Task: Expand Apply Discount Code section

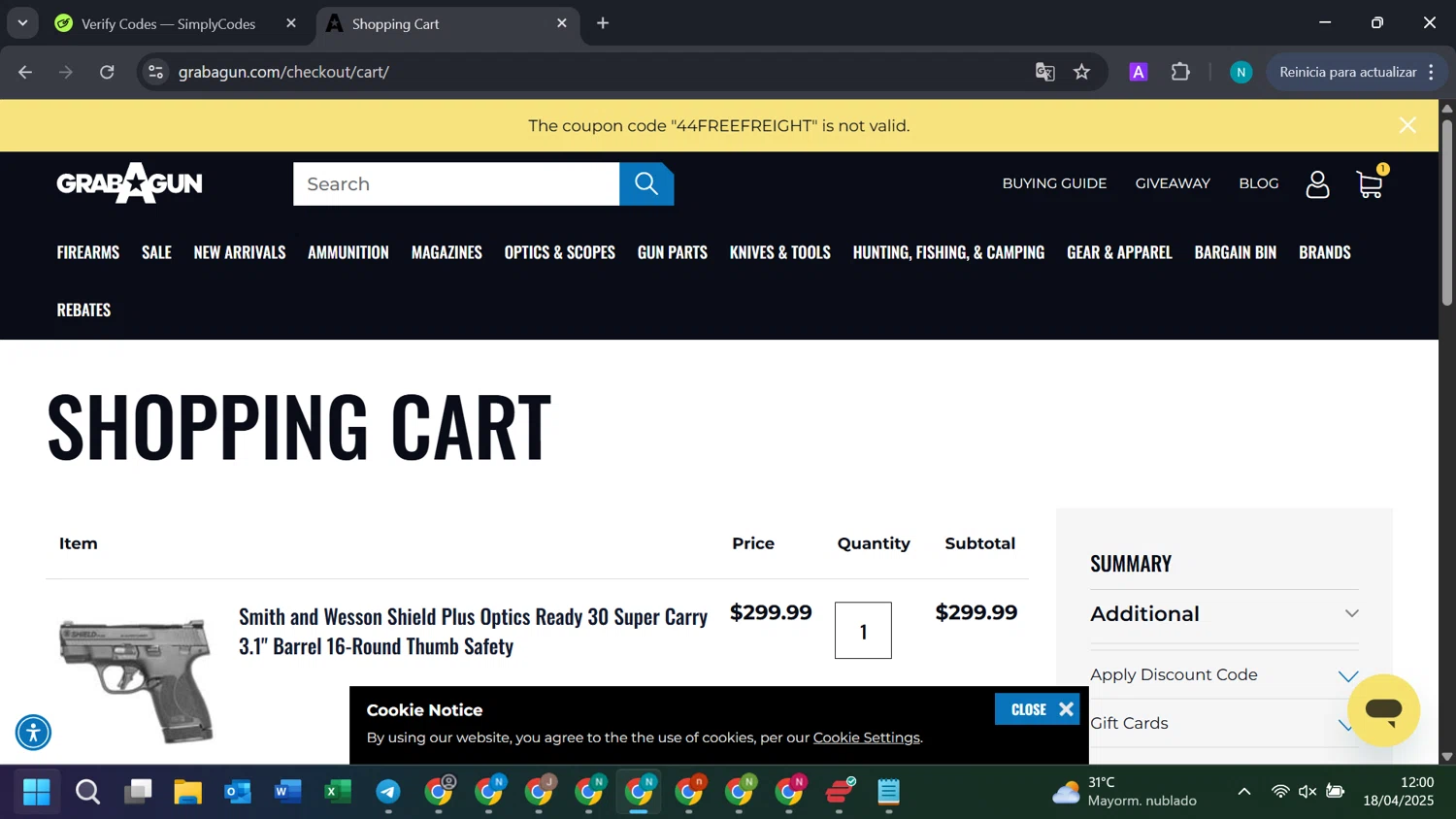Action: pos(1224,674)
